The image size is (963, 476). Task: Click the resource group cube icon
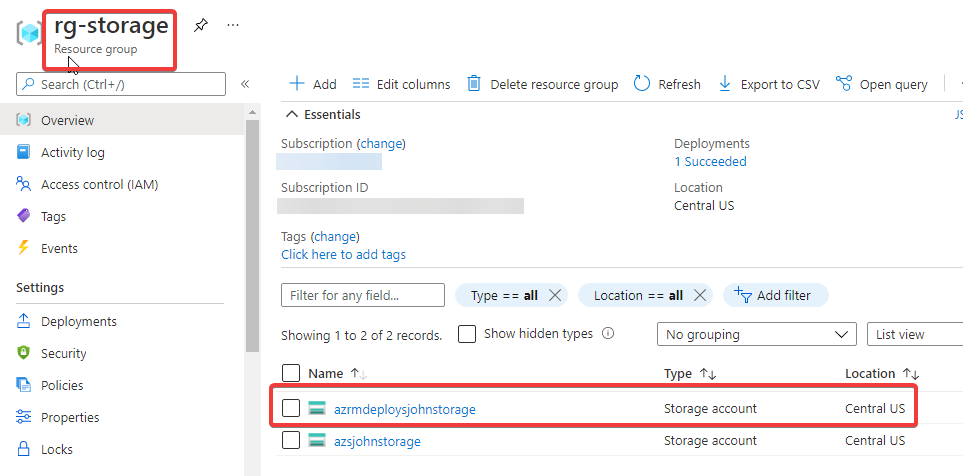click(x=29, y=33)
